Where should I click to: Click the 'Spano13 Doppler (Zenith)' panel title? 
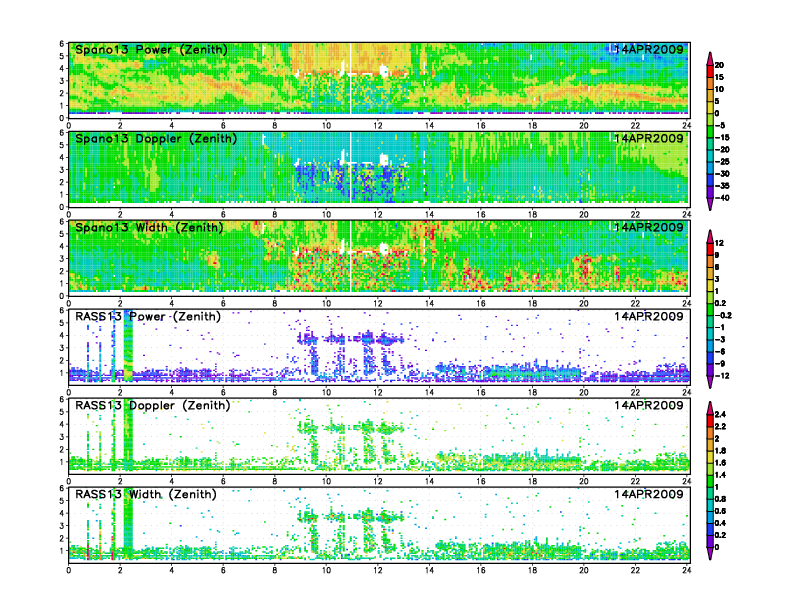click(x=156, y=139)
